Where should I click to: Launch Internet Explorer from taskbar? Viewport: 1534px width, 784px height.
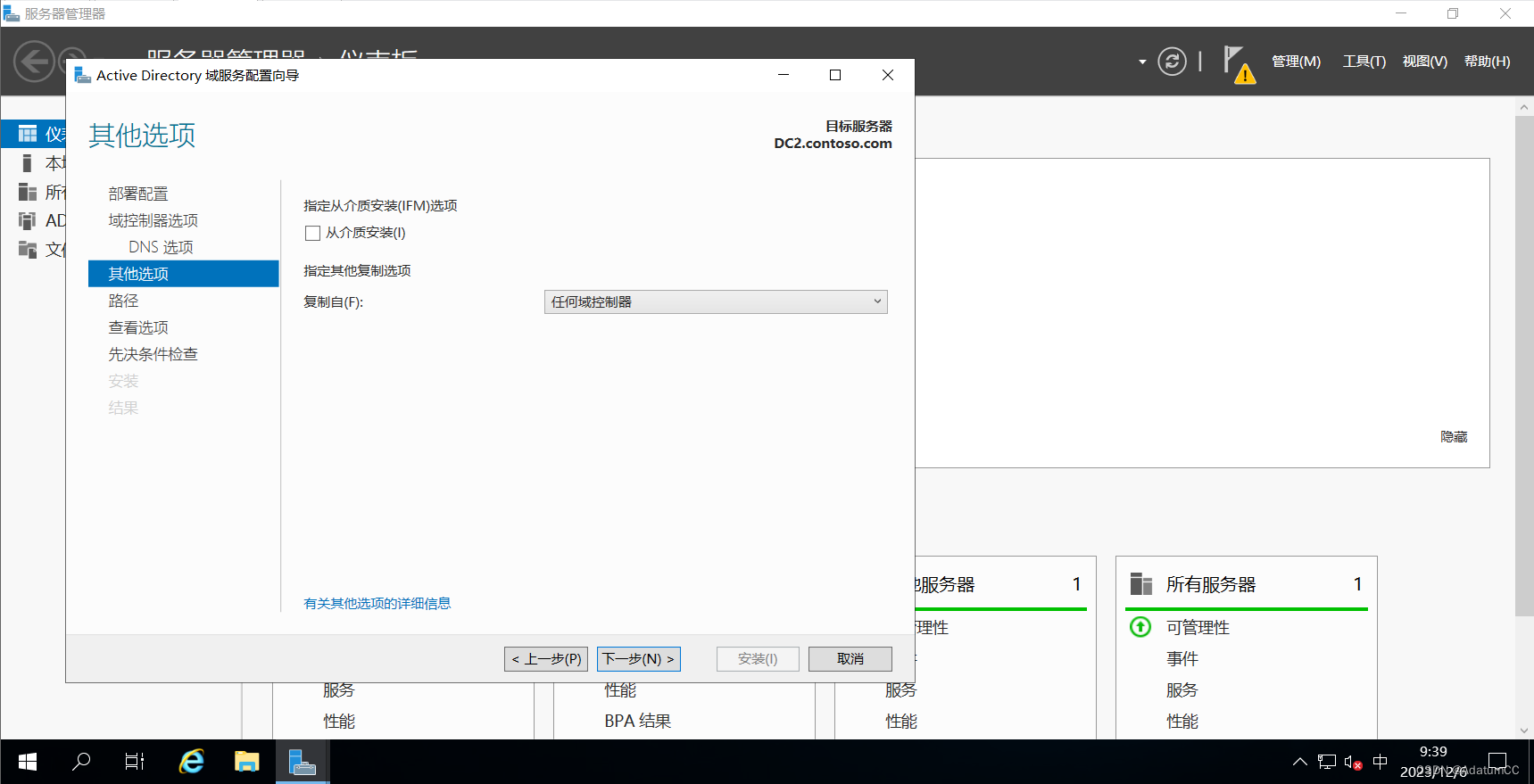[191, 762]
